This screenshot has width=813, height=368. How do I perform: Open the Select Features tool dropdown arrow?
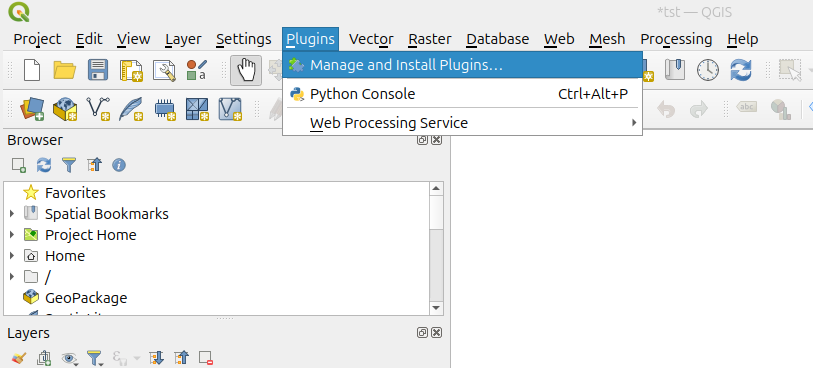pos(809,70)
